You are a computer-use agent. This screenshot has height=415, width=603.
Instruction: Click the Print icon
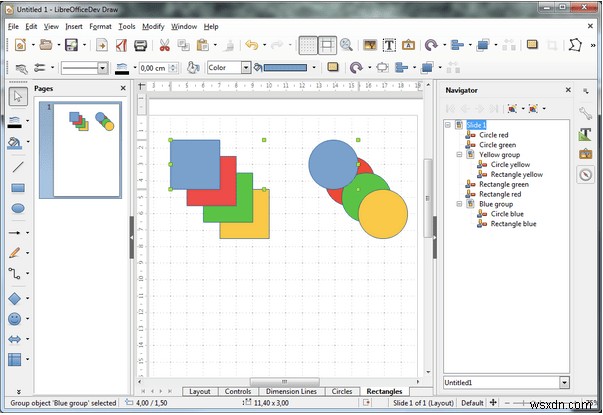pos(140,45)
